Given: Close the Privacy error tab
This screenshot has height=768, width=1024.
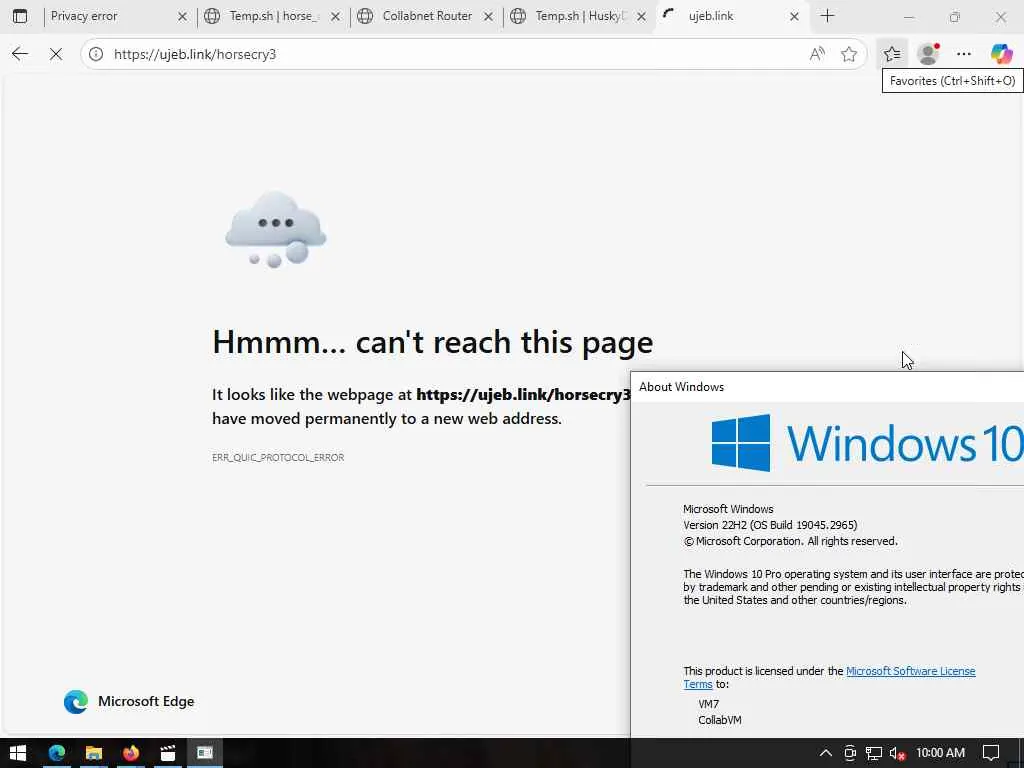Looking at the screenshot, I should 183,16.
